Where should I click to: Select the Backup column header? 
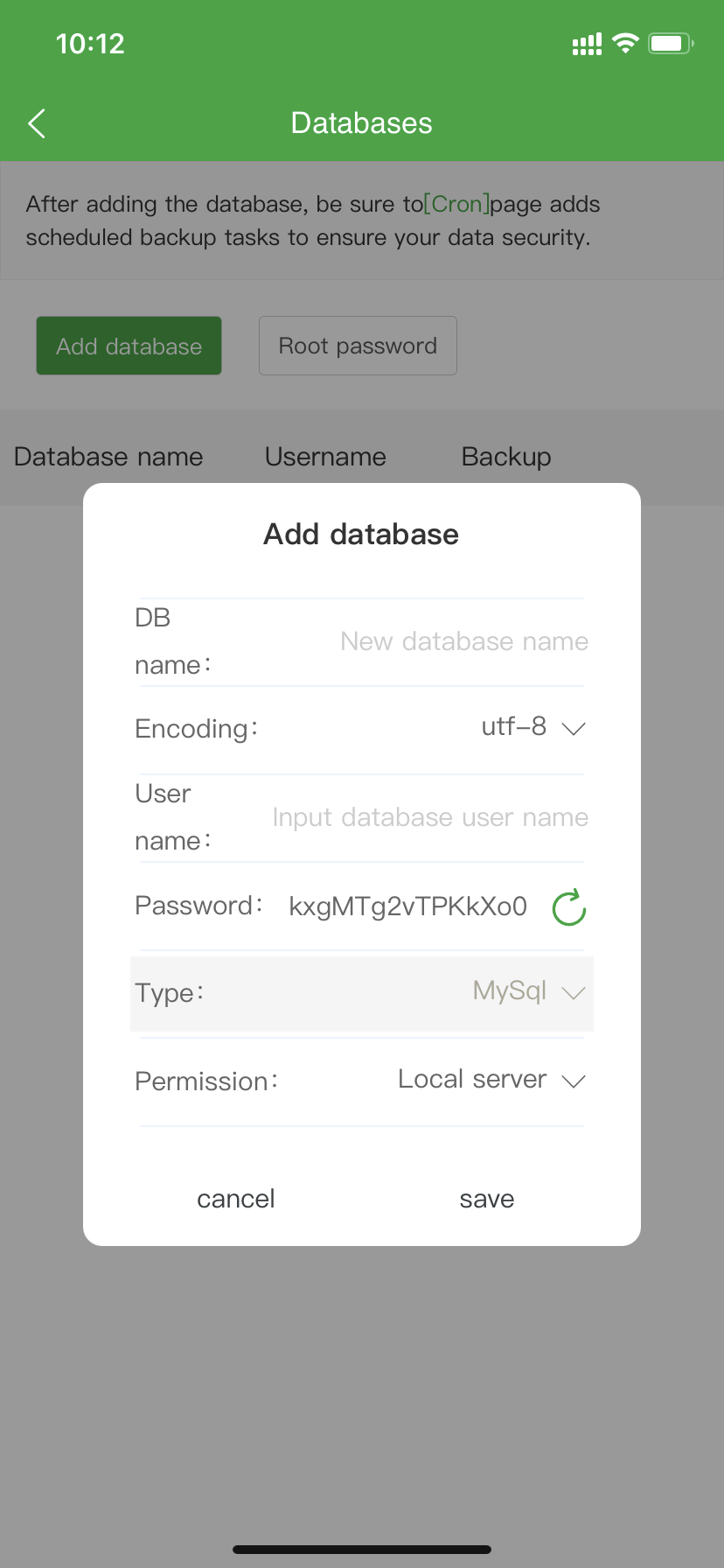(x=506, y=457)
